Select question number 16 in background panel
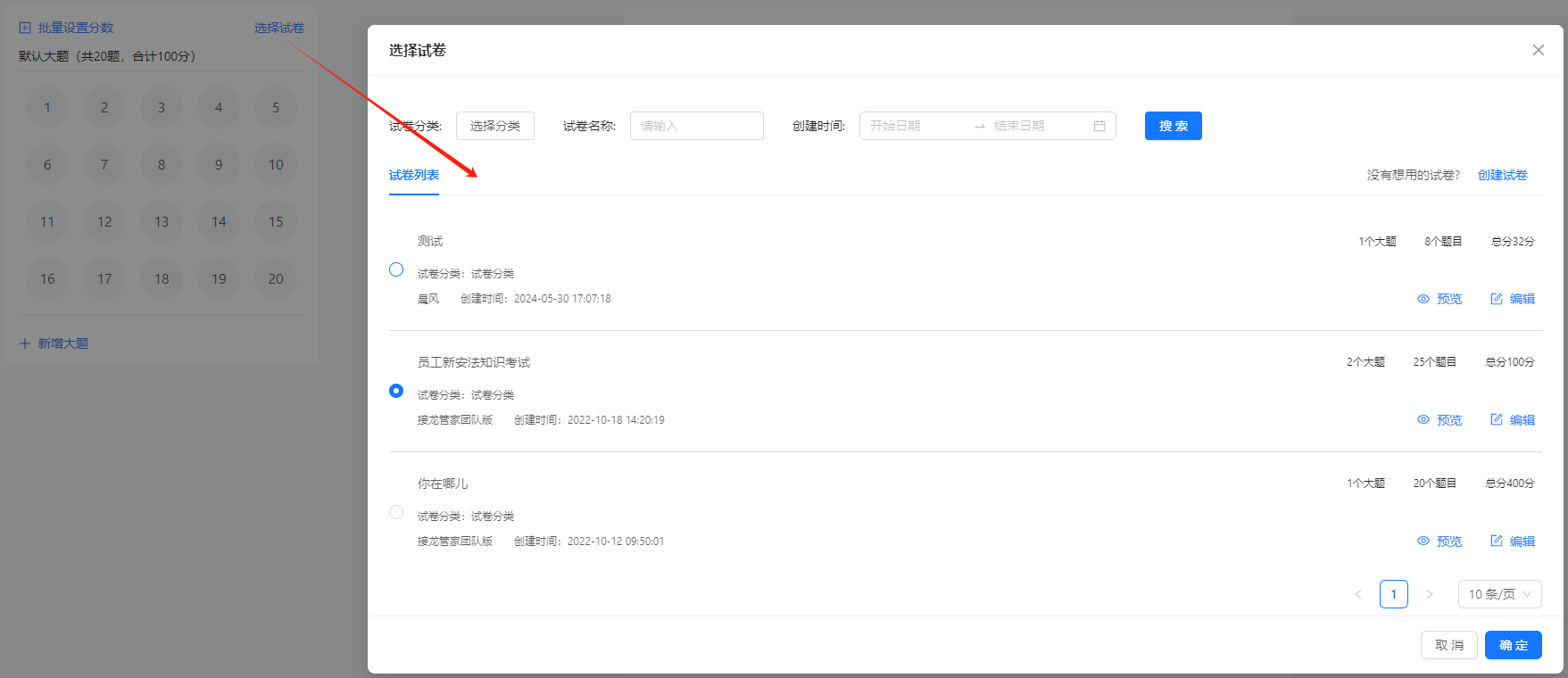1568x678 pixels. (47, 279)
